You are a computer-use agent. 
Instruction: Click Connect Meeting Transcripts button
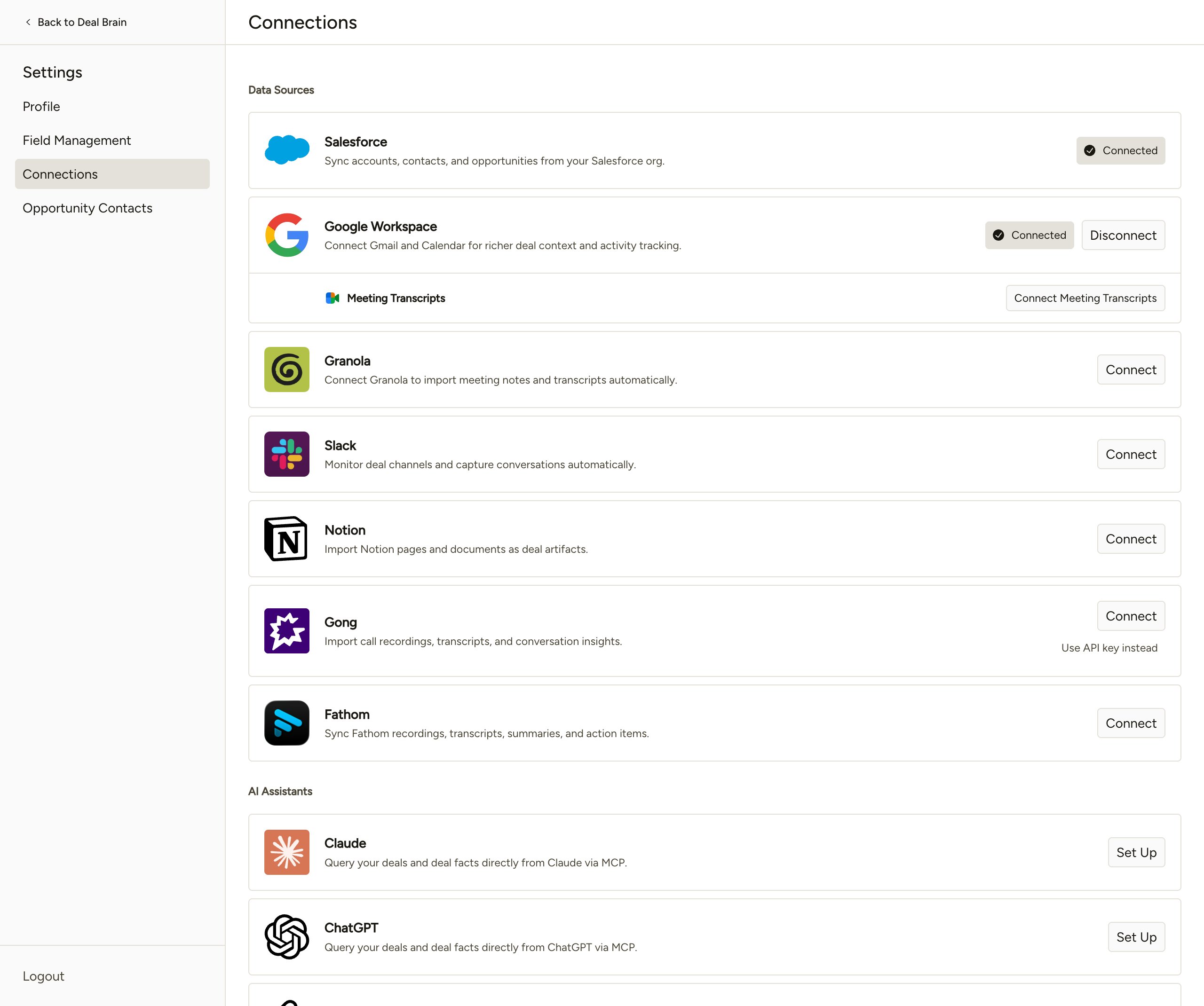(1085, 298)
